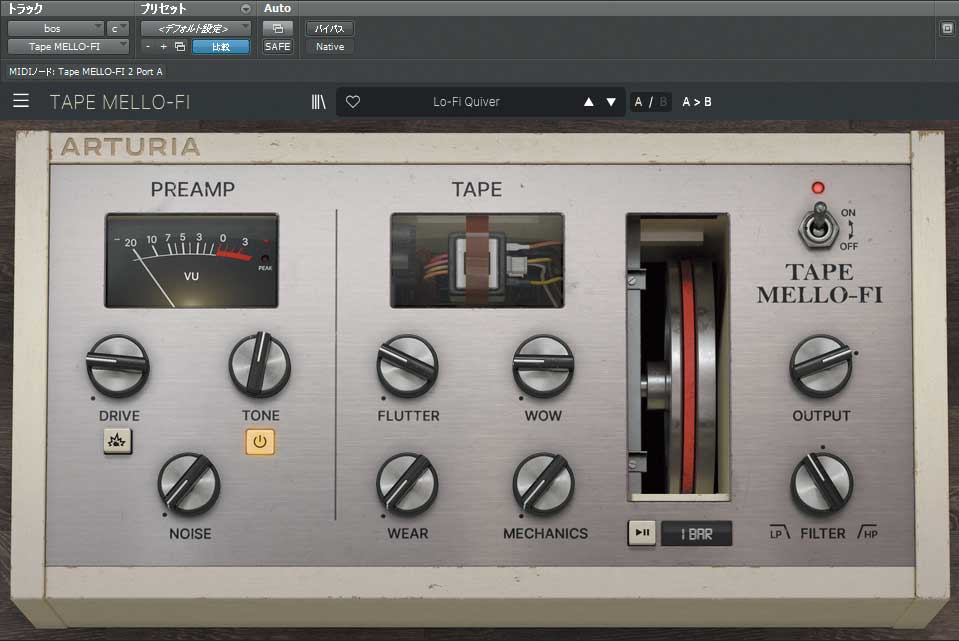This screenshot has width=959, height=641.
Task: Toggle the bypass button
Action: [330, 28]
